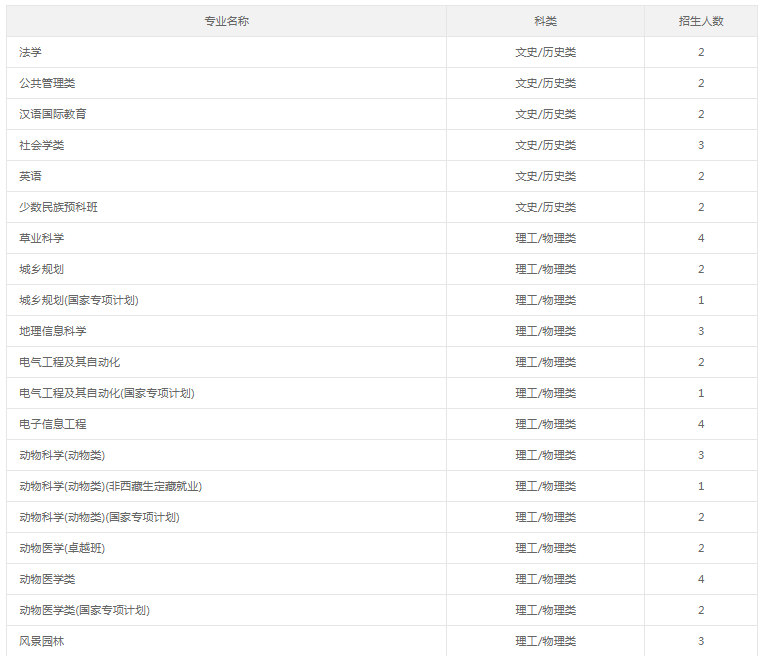Click 文史/历史类 in the 汉语国际教育 row
Viewport: 764px width, 656px height.
tap(546, 114)
